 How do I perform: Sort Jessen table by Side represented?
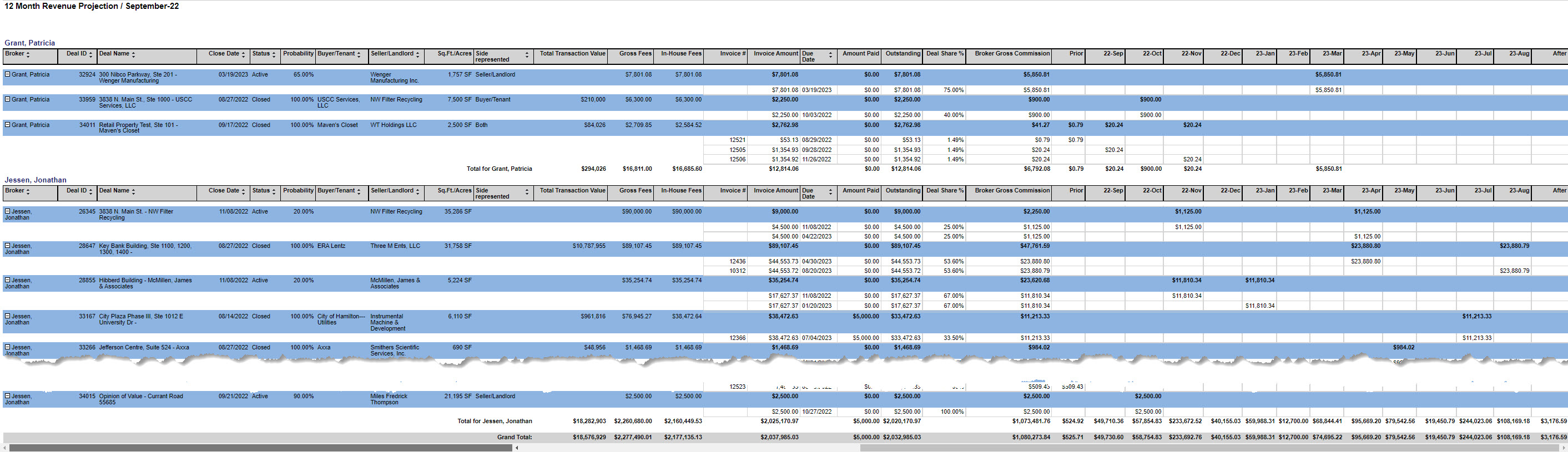[x=527, y=192]
